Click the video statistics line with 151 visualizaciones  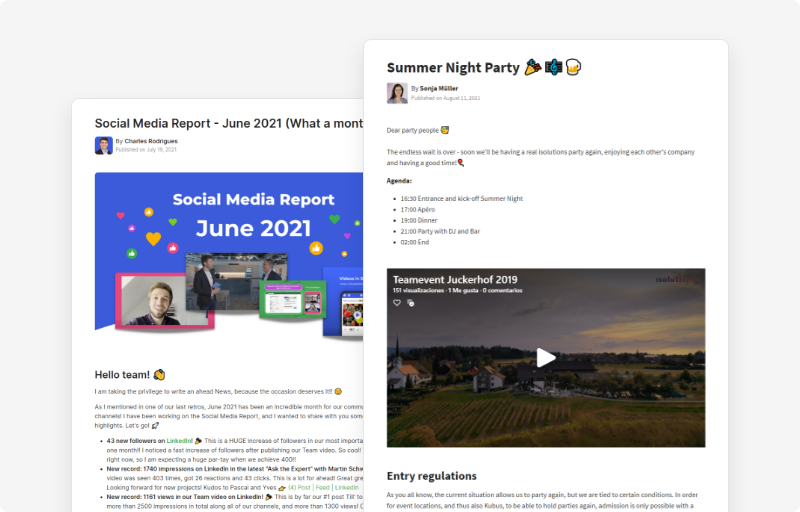(458, 290)
